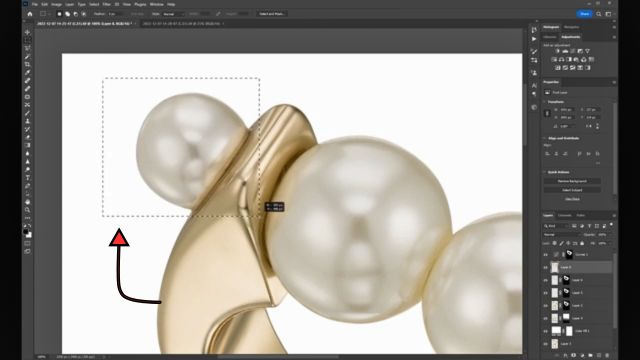Choose Add to selection mode icon
The image size is (640, 360).
(67, 14)
